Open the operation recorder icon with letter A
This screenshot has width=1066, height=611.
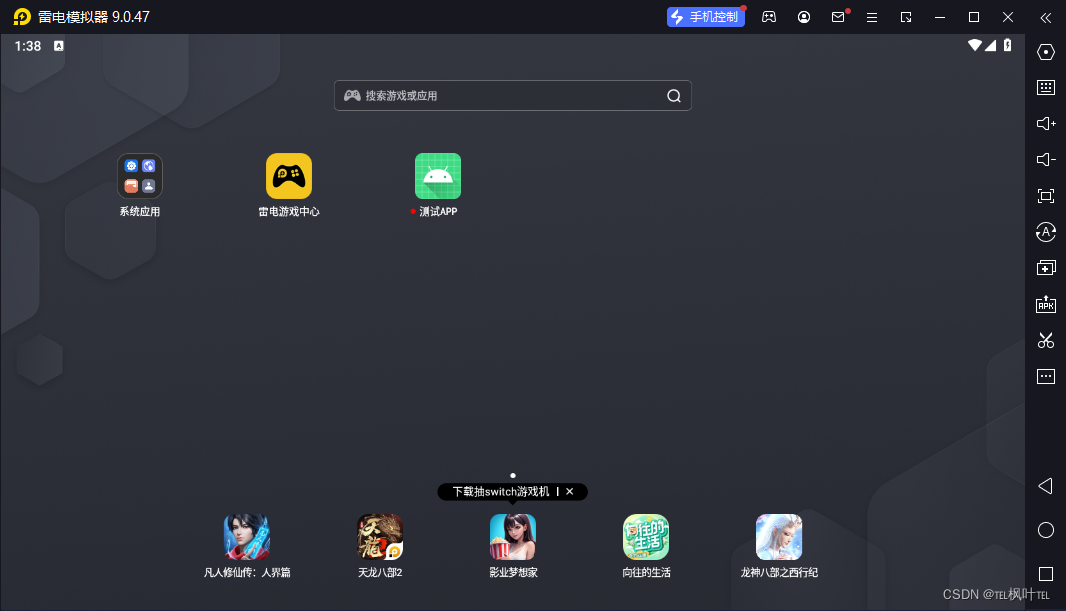point(1046,232)
